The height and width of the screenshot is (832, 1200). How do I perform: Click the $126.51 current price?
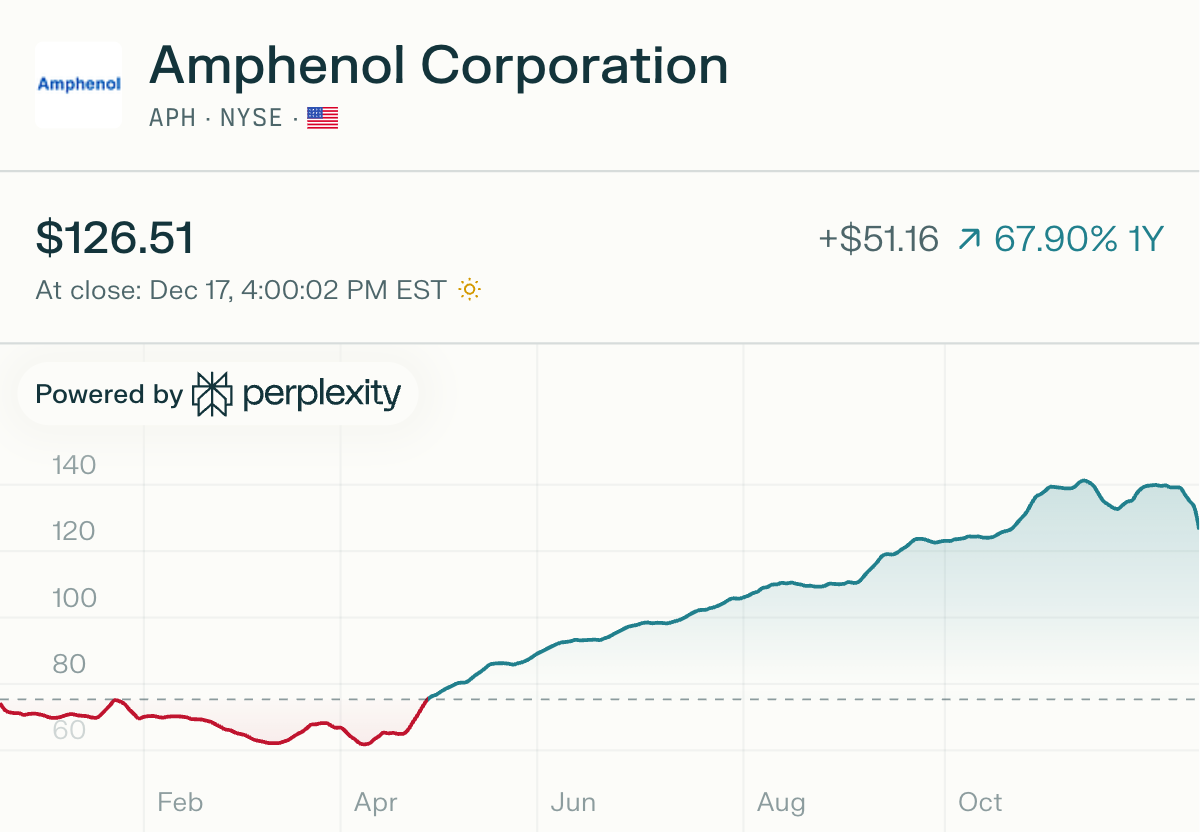[x=115, y=239]
